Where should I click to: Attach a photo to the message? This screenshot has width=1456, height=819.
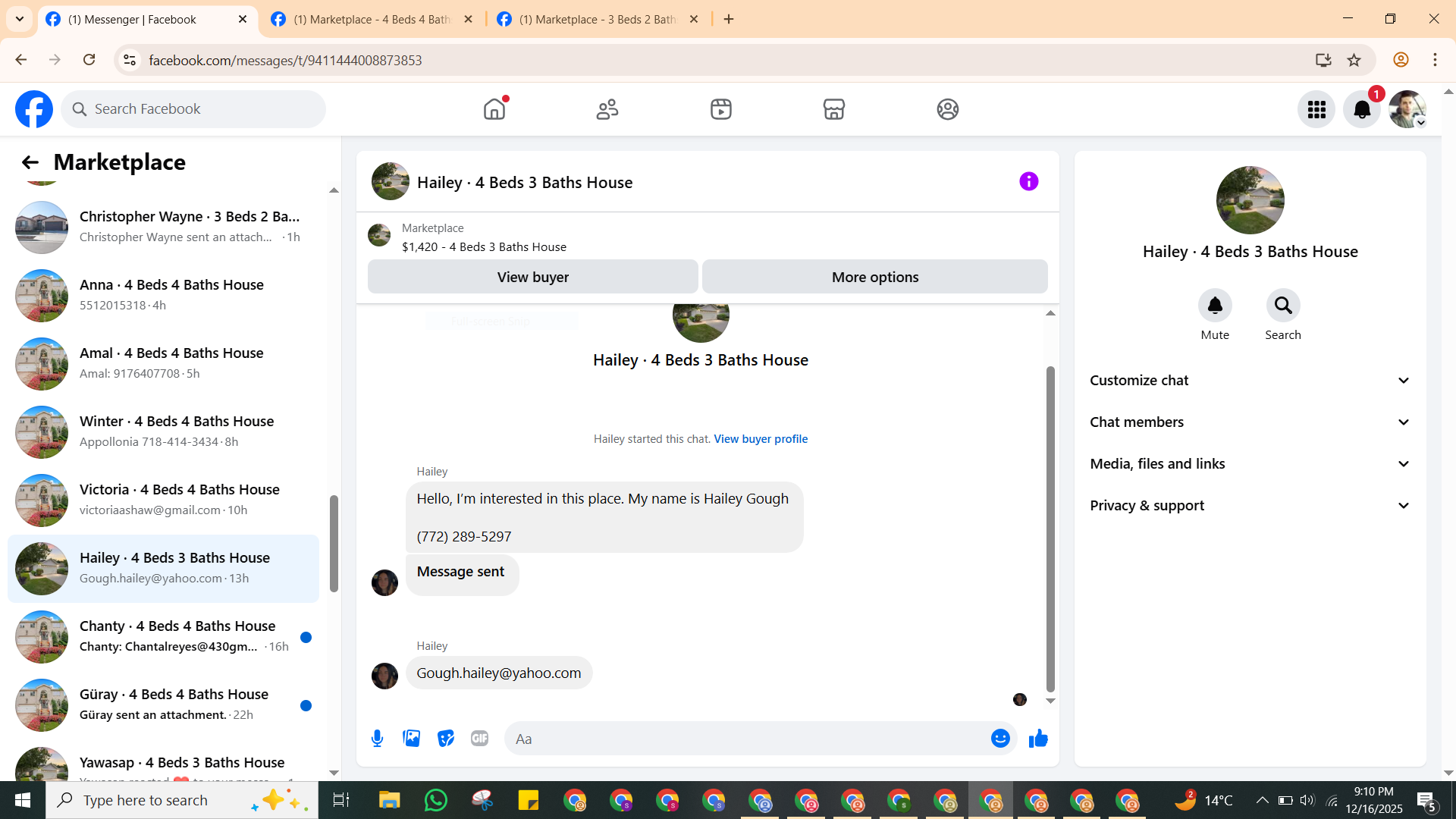coord(411,739)
